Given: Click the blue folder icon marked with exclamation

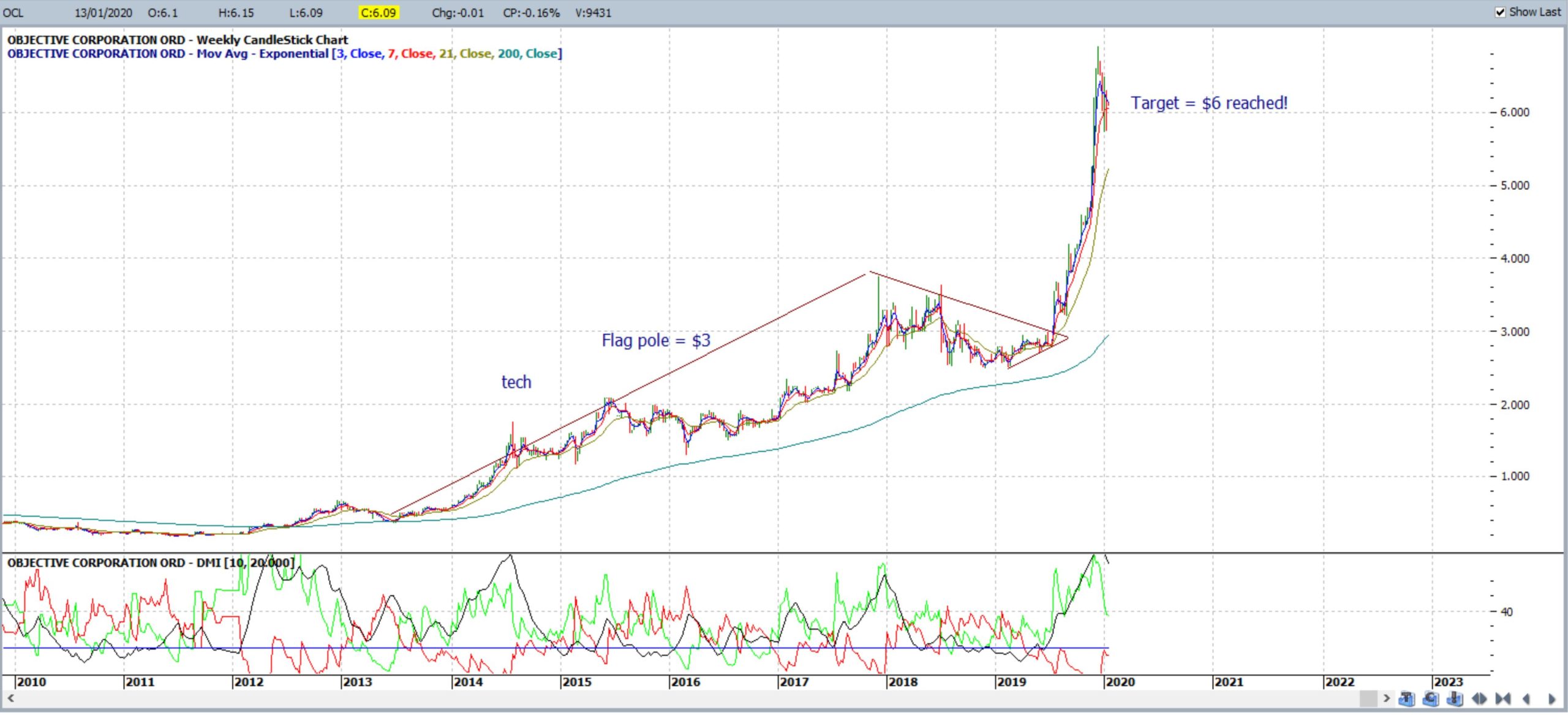Looking at the screenshot, I should coord(1455,698).
